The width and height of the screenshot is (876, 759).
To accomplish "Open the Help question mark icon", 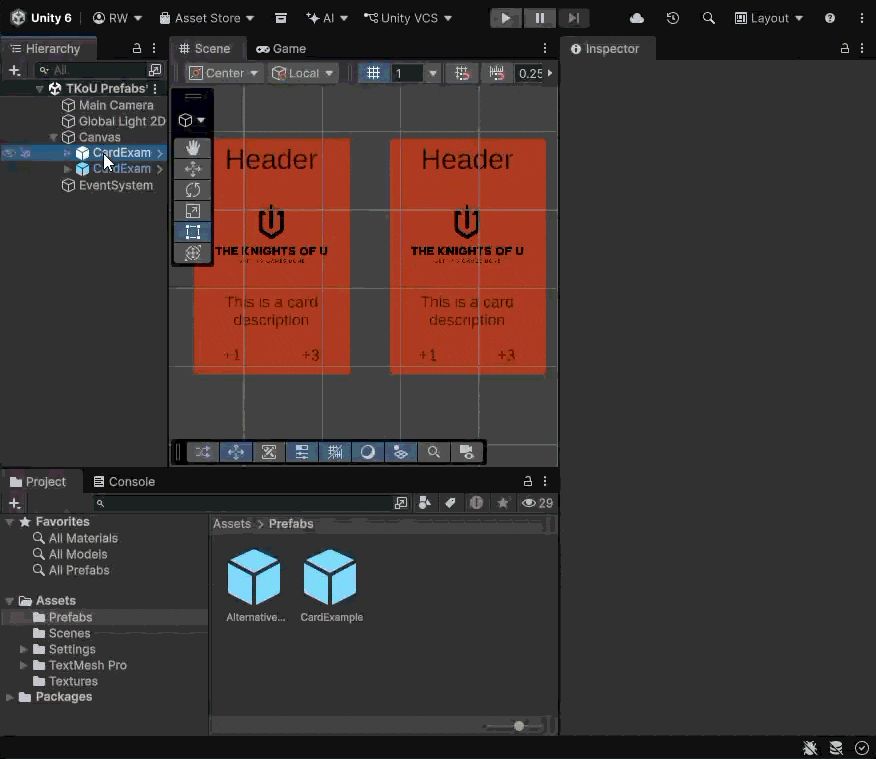I will point(830,18).
